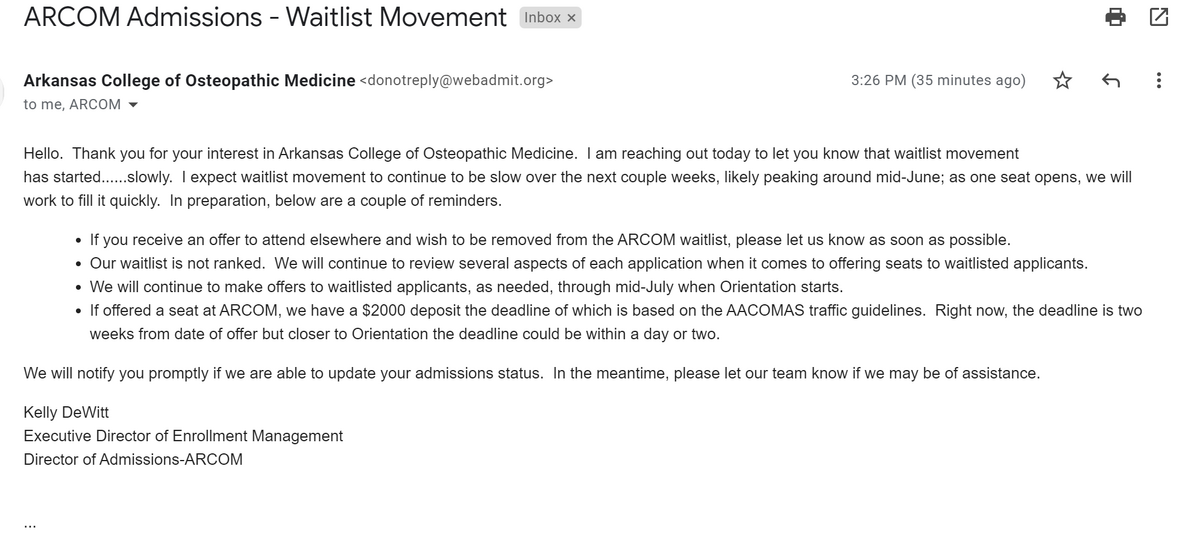This screenshot has width=1200, height=533.
Task: Click sender name Arkansas College of Osteopathic Medicine
Action: [189, 81]
